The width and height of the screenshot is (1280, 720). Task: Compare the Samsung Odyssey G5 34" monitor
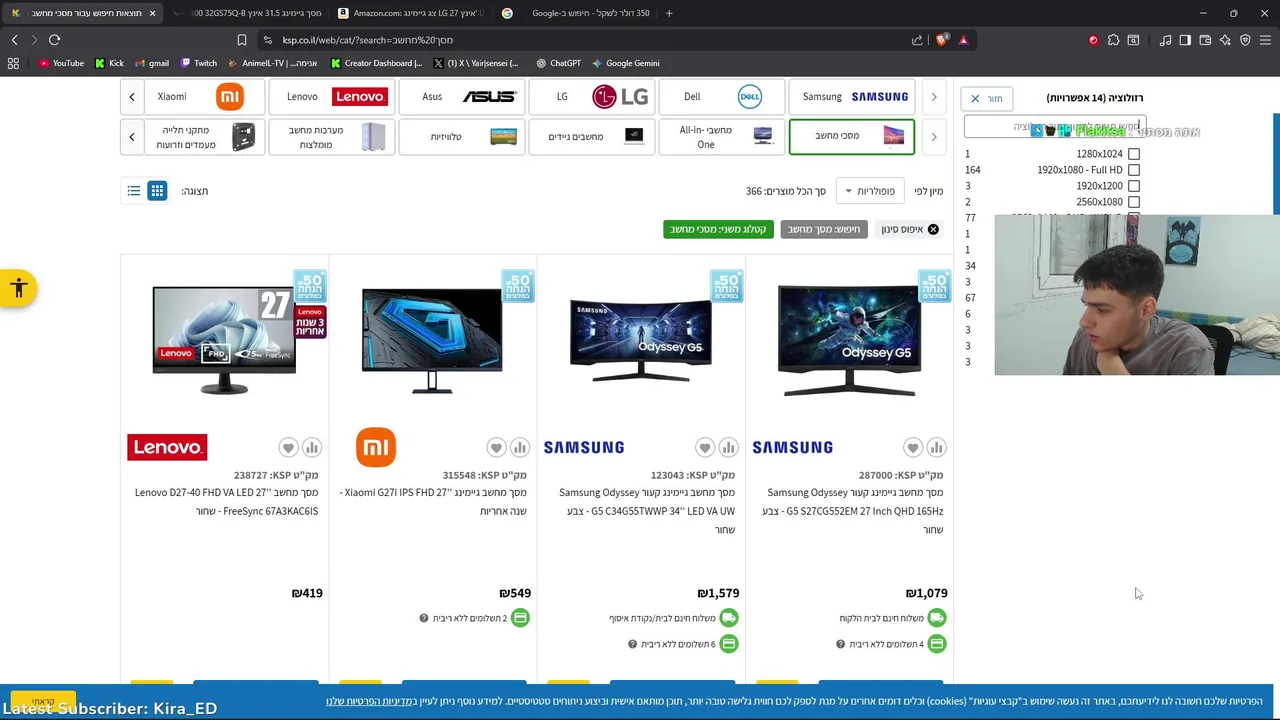pos(728,448)
